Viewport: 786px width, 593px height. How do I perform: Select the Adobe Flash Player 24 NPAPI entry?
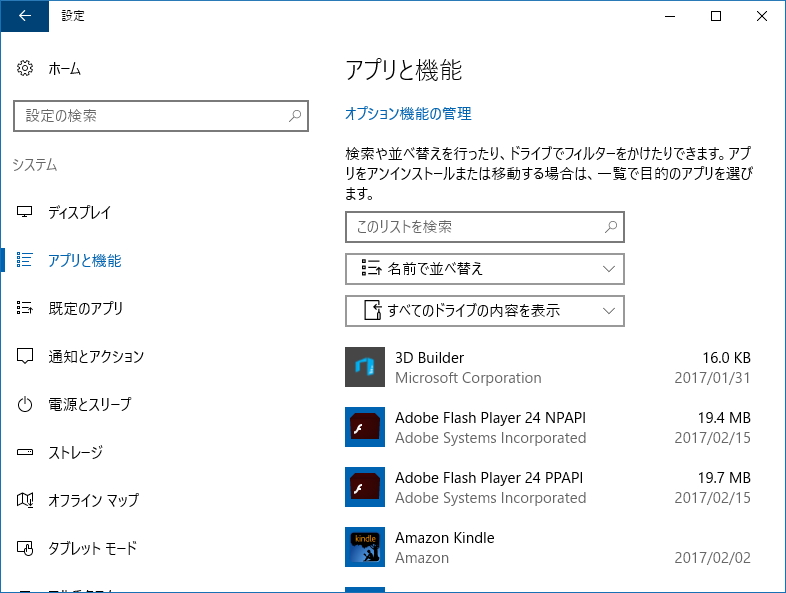coord(548,427)
